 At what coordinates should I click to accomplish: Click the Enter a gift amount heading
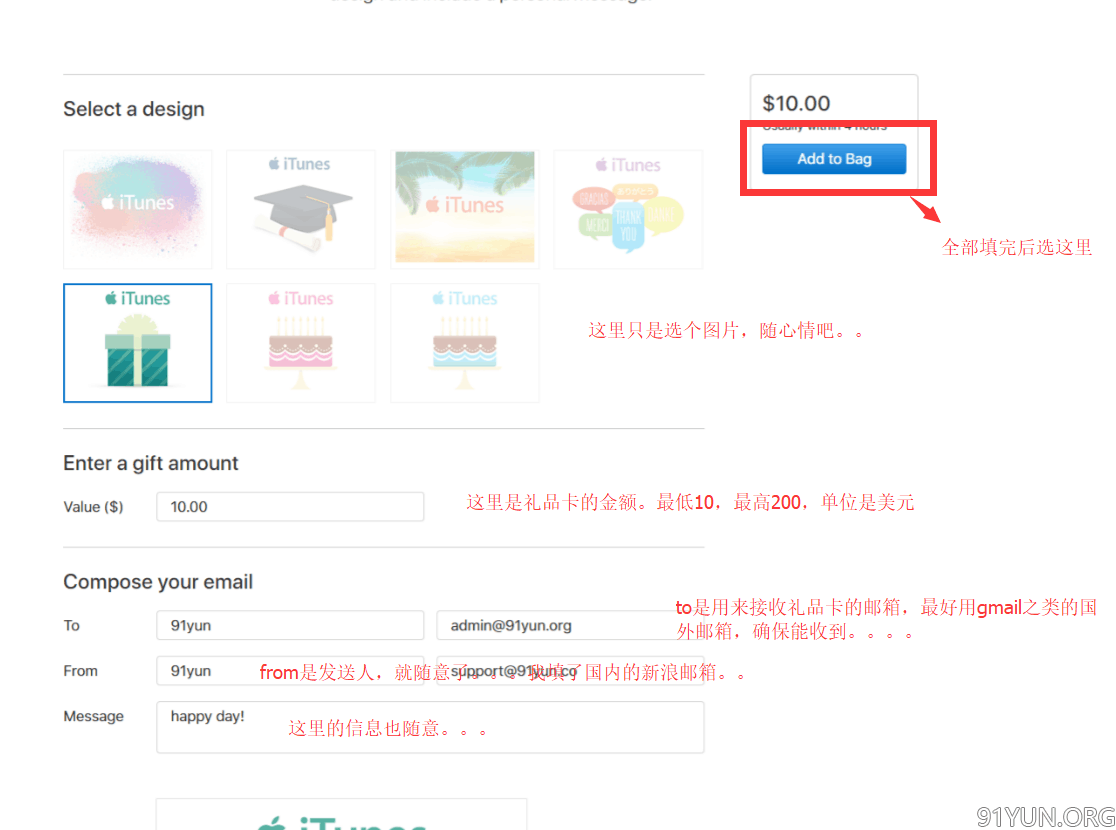150,463
